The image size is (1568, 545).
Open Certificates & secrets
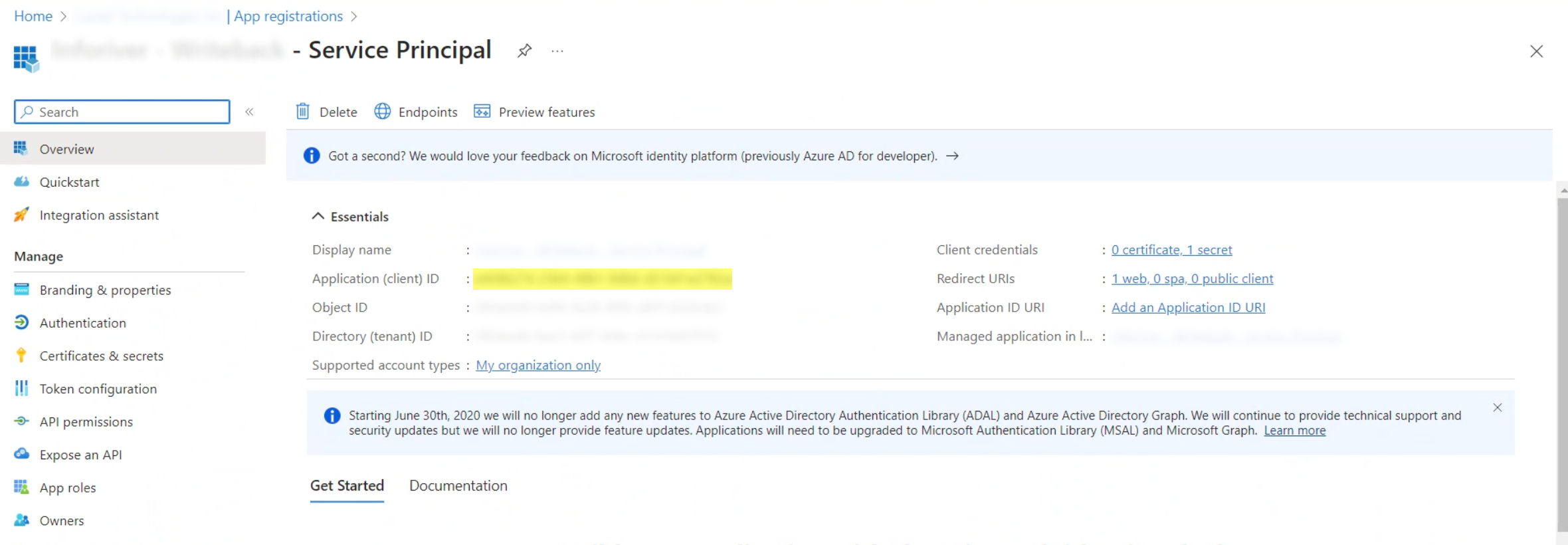point(101,356)
